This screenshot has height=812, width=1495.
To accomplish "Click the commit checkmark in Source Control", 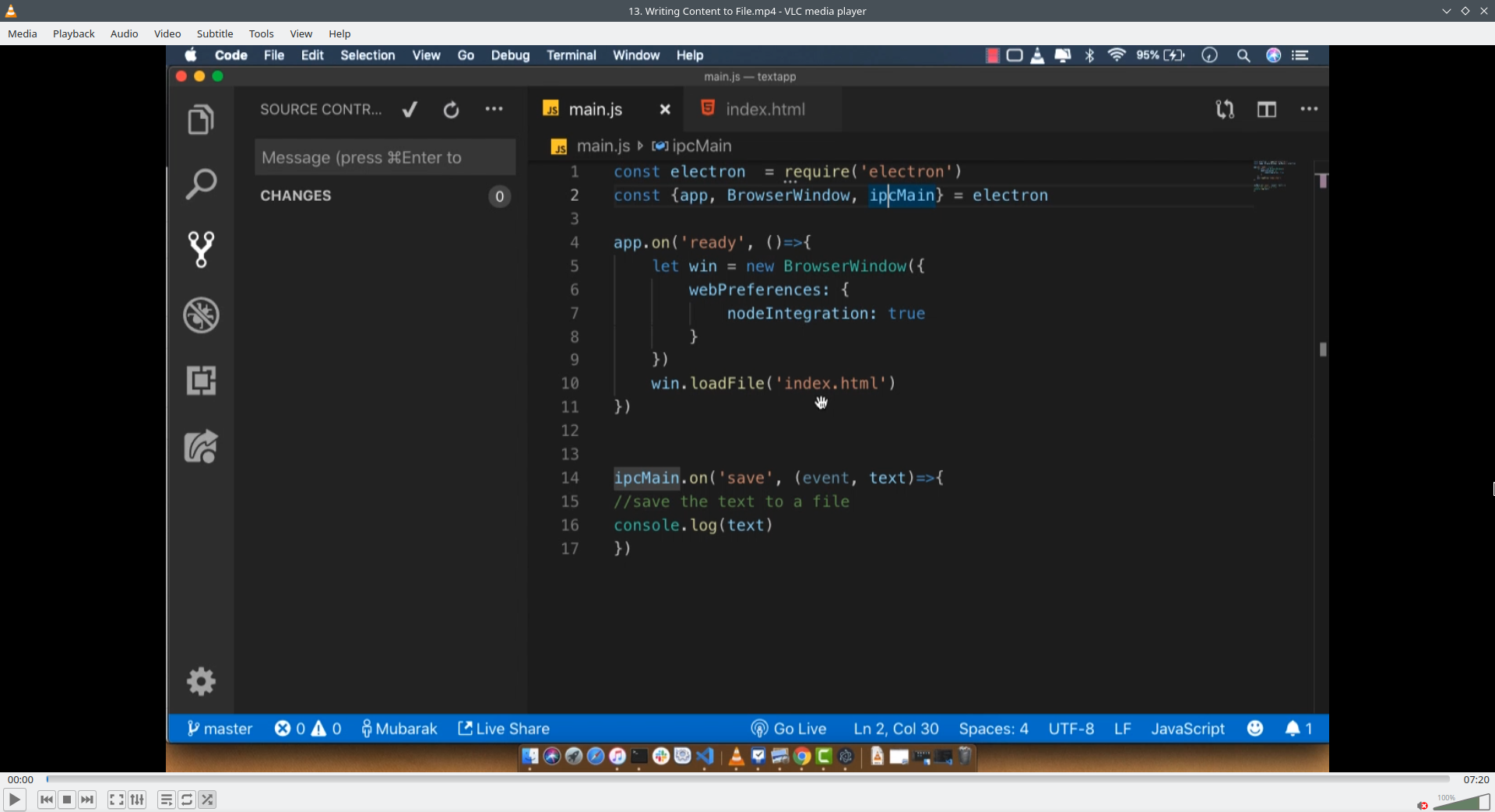I will pos(410,110).
